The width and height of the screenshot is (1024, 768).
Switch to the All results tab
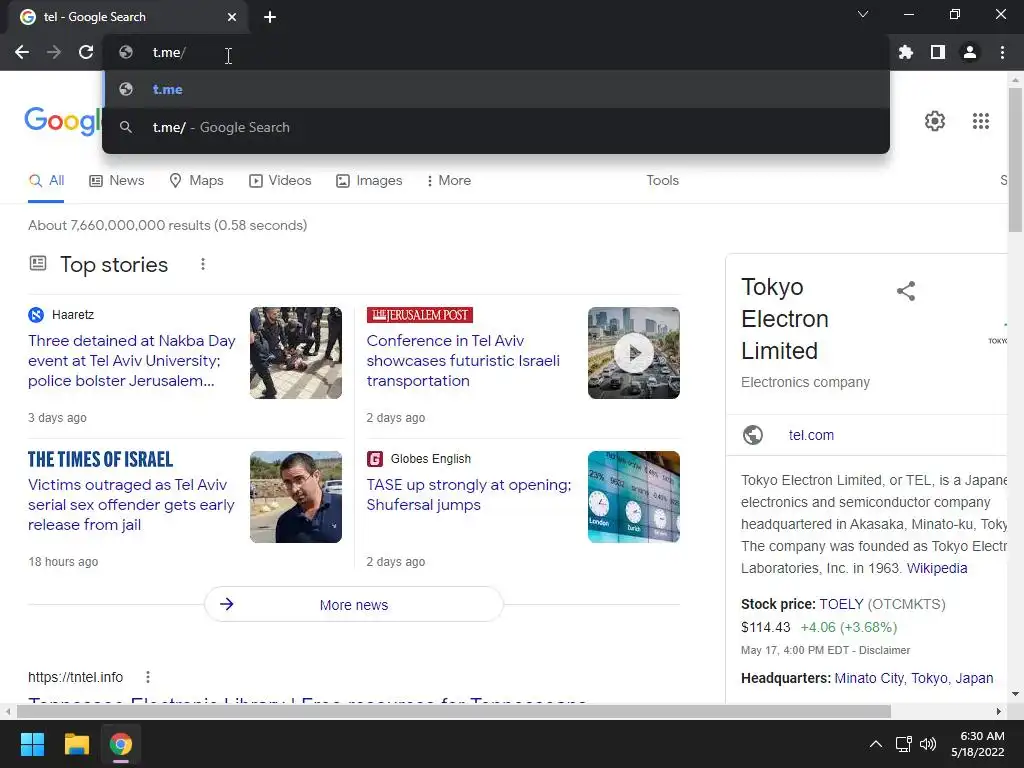[x=46, y=181]
